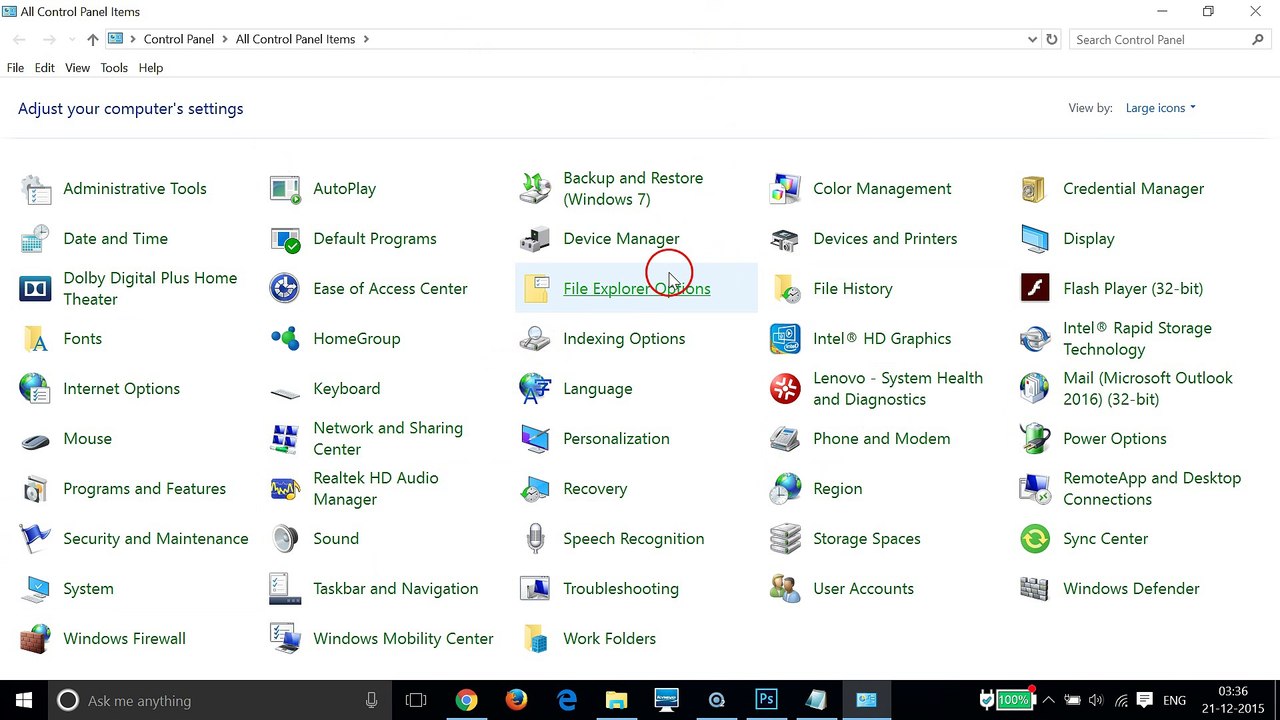Click the Mail (Microsoft Outlook 2016) icon
Screen dimensions: 1280x720
pos(1035,389)
